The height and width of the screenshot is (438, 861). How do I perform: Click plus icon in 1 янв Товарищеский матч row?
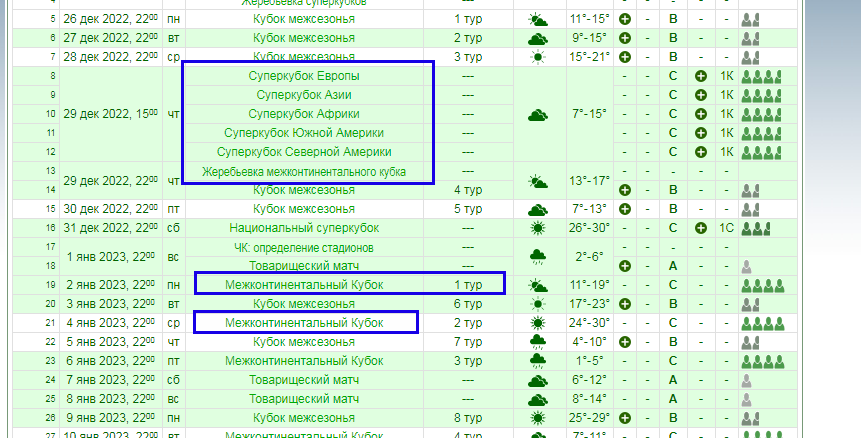[x=626, y=266]
